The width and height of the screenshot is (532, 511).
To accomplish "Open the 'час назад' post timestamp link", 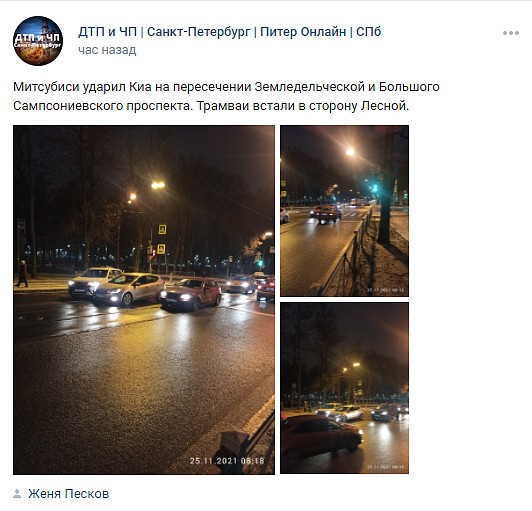I will tap(107, 50).
